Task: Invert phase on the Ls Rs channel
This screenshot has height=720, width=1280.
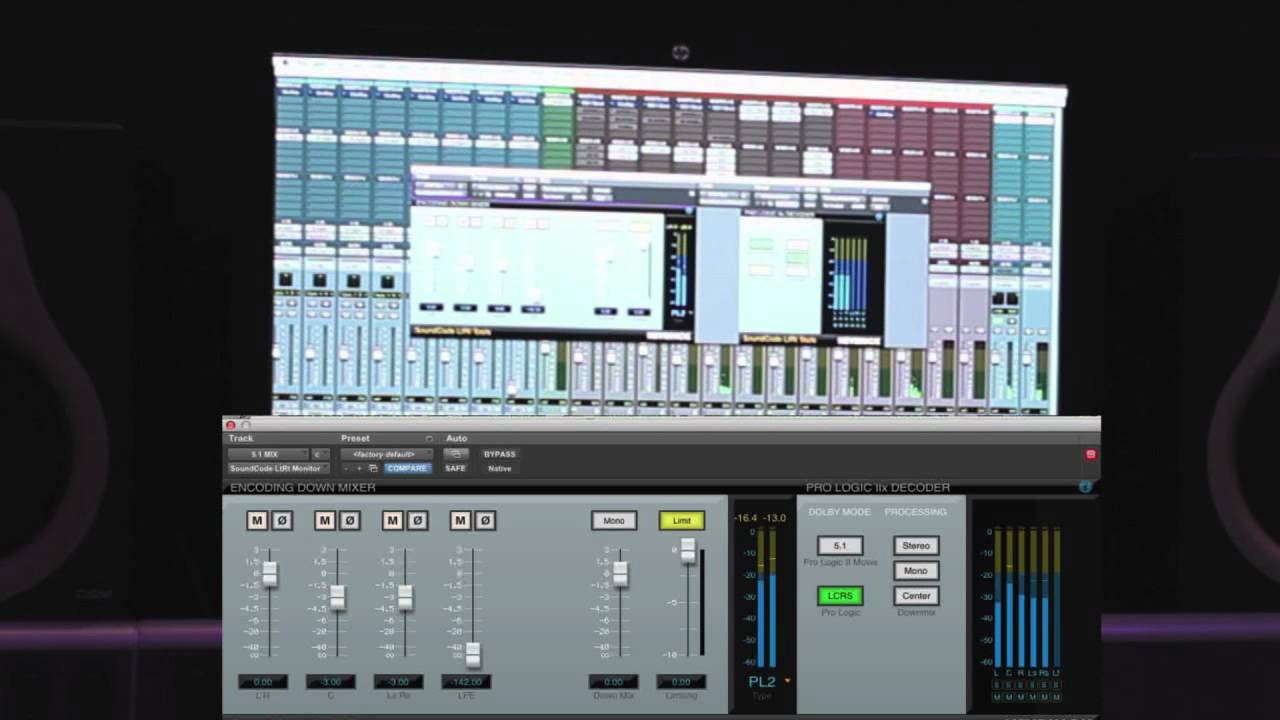Action: (417, 520)
